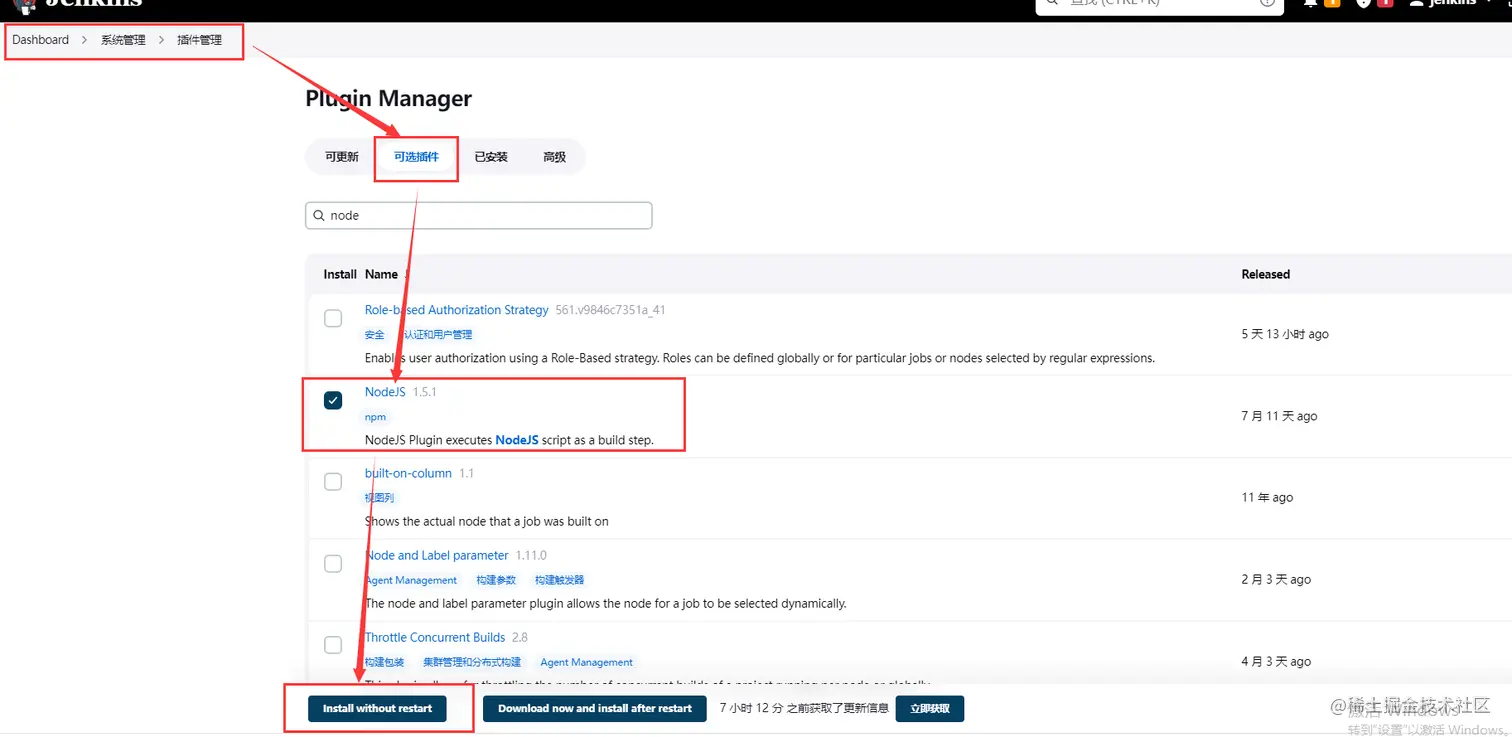Click the Plugin Manager heading

click(x=388, y=99)
